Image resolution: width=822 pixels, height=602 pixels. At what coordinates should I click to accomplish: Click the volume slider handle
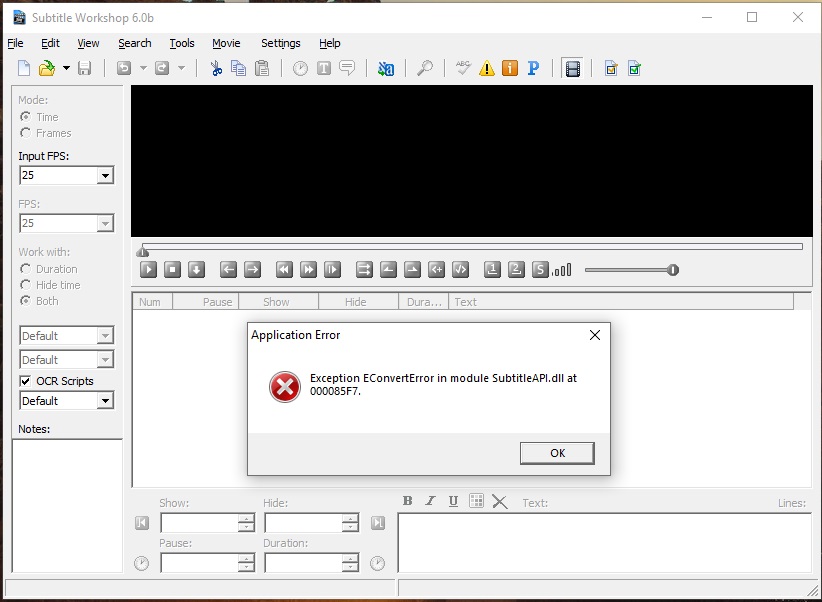pos(673,270)
